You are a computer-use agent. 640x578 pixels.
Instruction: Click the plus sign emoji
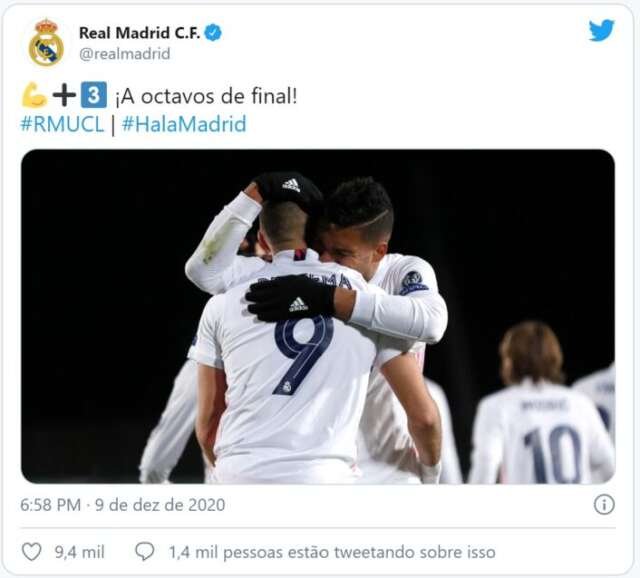tap(64, 95)
